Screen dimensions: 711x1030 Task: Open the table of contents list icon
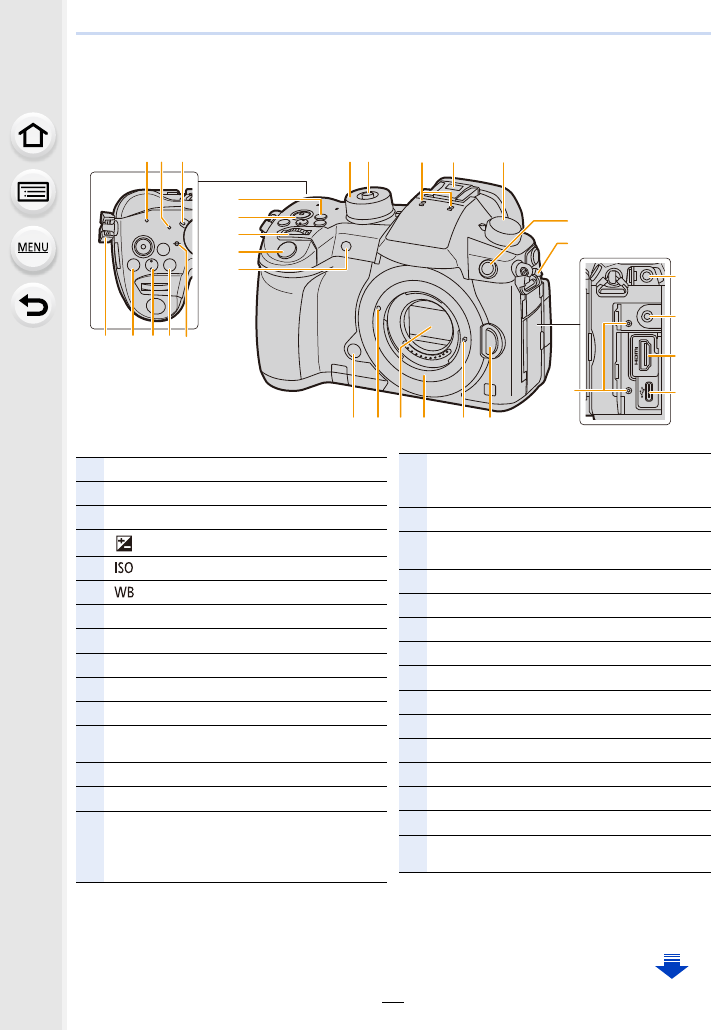click(33, 192)
